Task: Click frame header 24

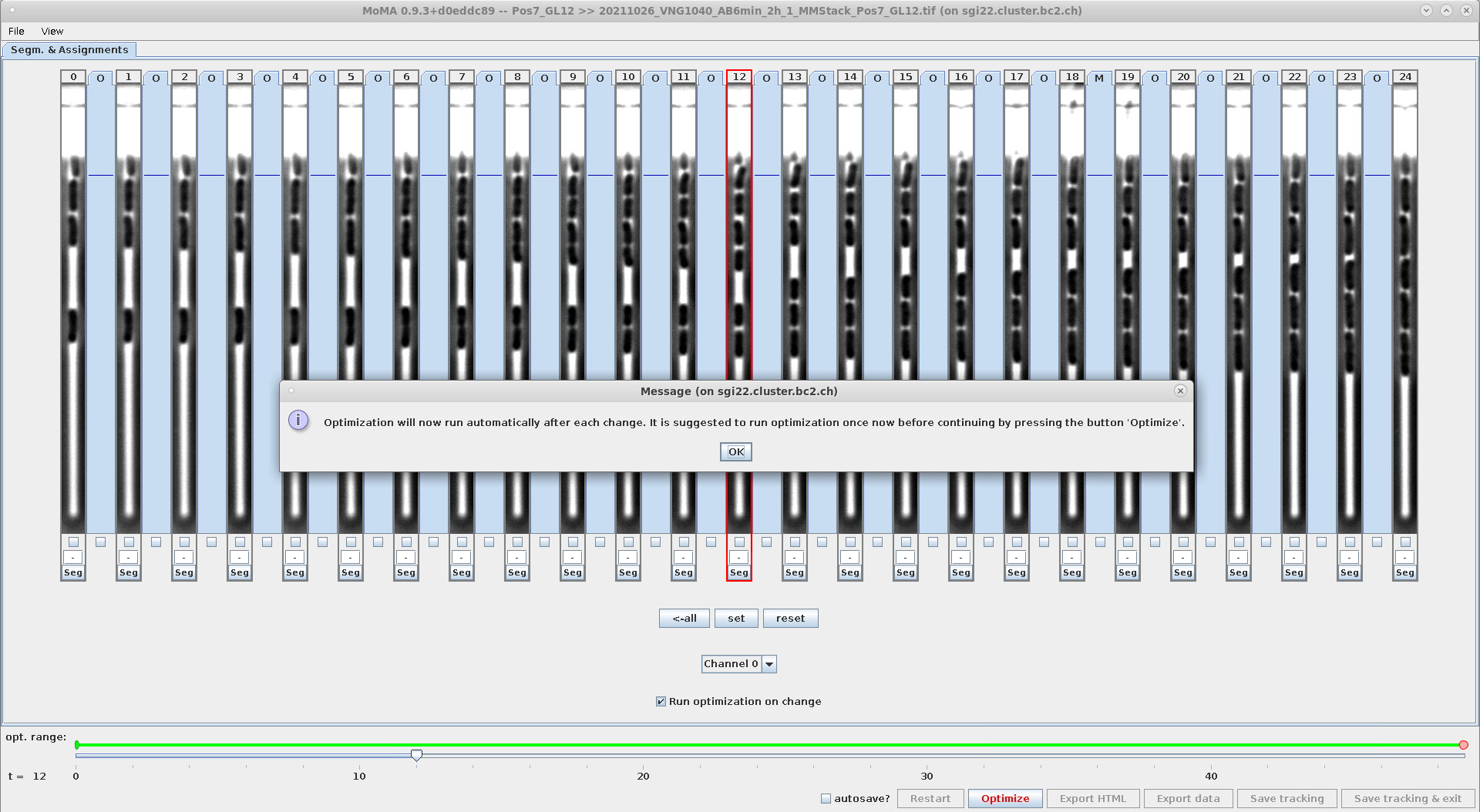Action: [x=1405, y=76]
